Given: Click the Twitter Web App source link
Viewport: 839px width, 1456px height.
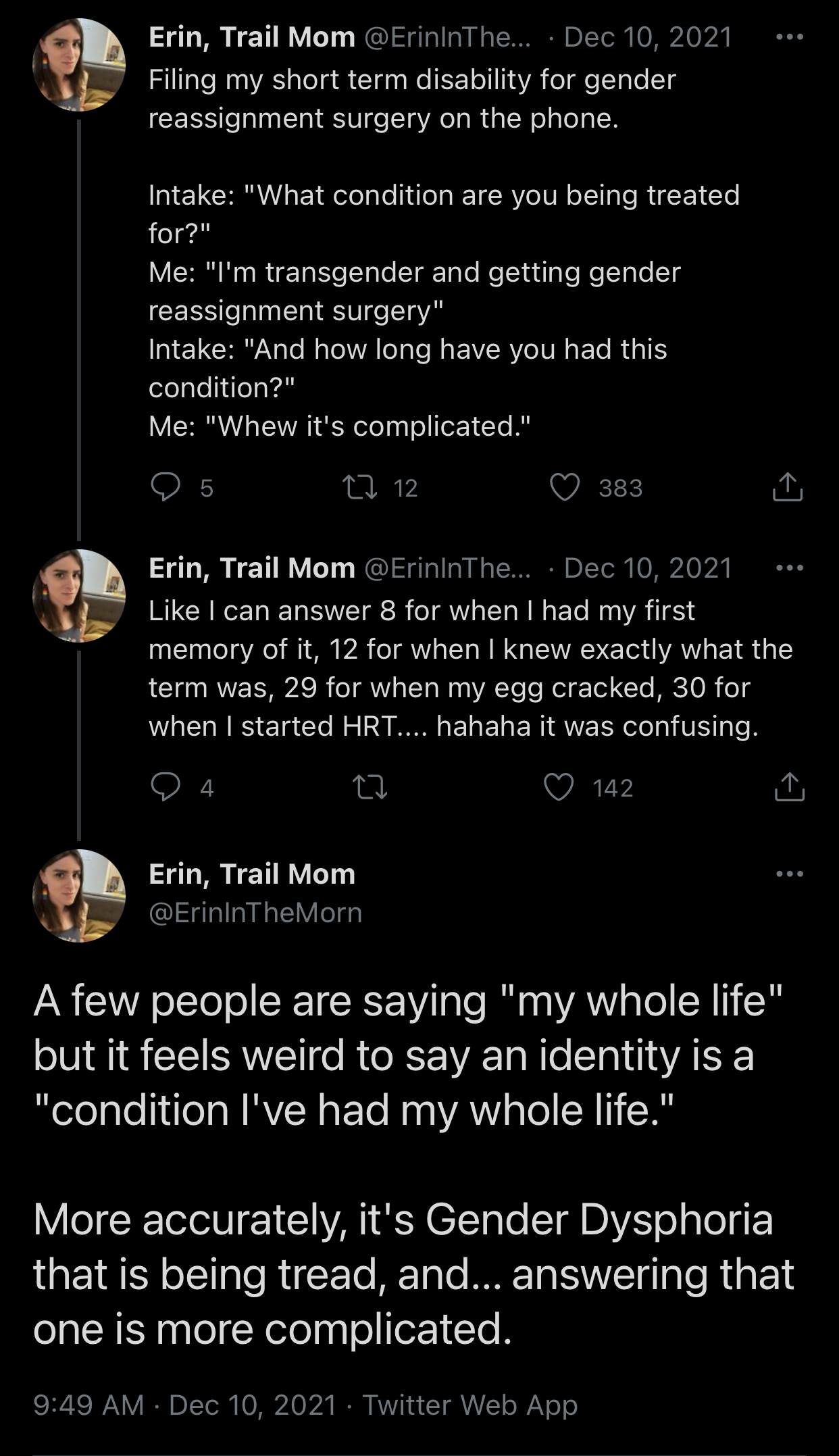Looking at the screenshot, I should click(x=470, y=1405).
